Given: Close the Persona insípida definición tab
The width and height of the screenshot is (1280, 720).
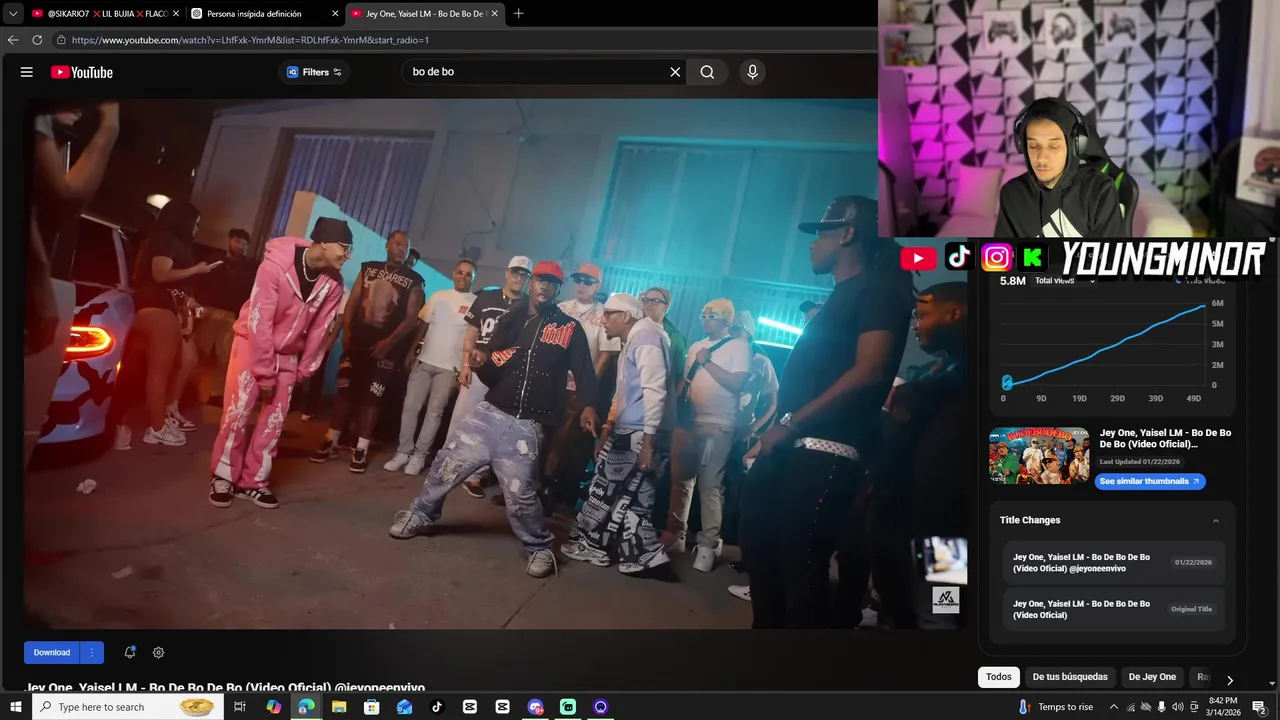Looking at the screenshot, I should pos(335,14).
